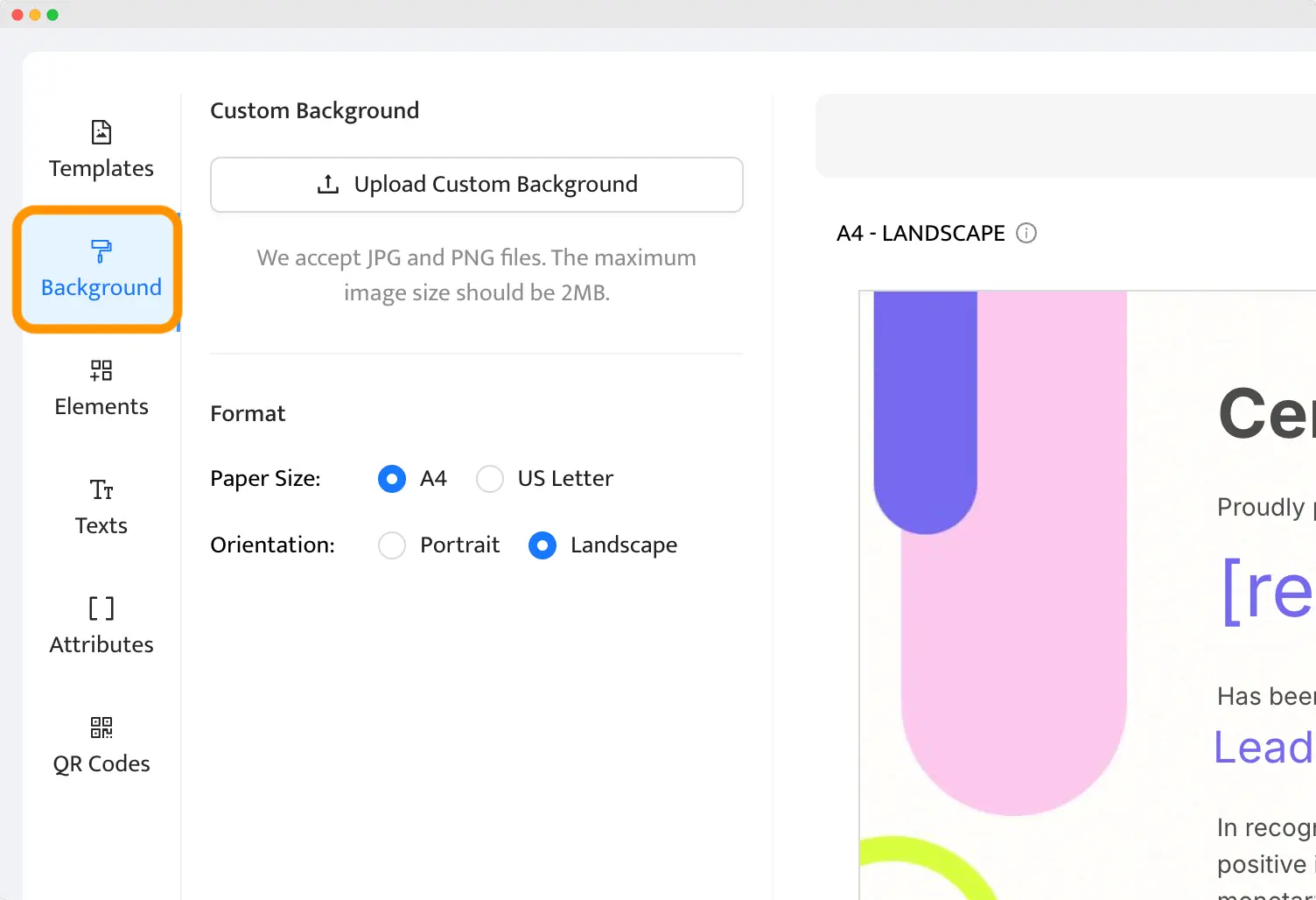
Task: Select US Letter paper size
Action: tap(490, 479)
